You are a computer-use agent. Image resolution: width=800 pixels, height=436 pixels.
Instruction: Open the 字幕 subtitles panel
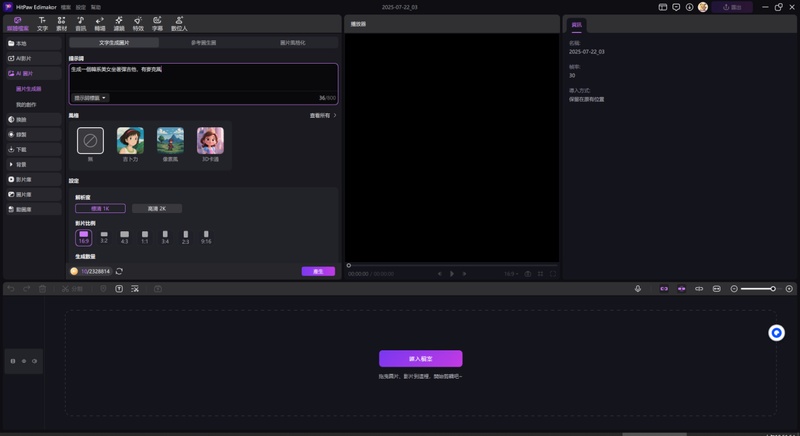(157, 23)
